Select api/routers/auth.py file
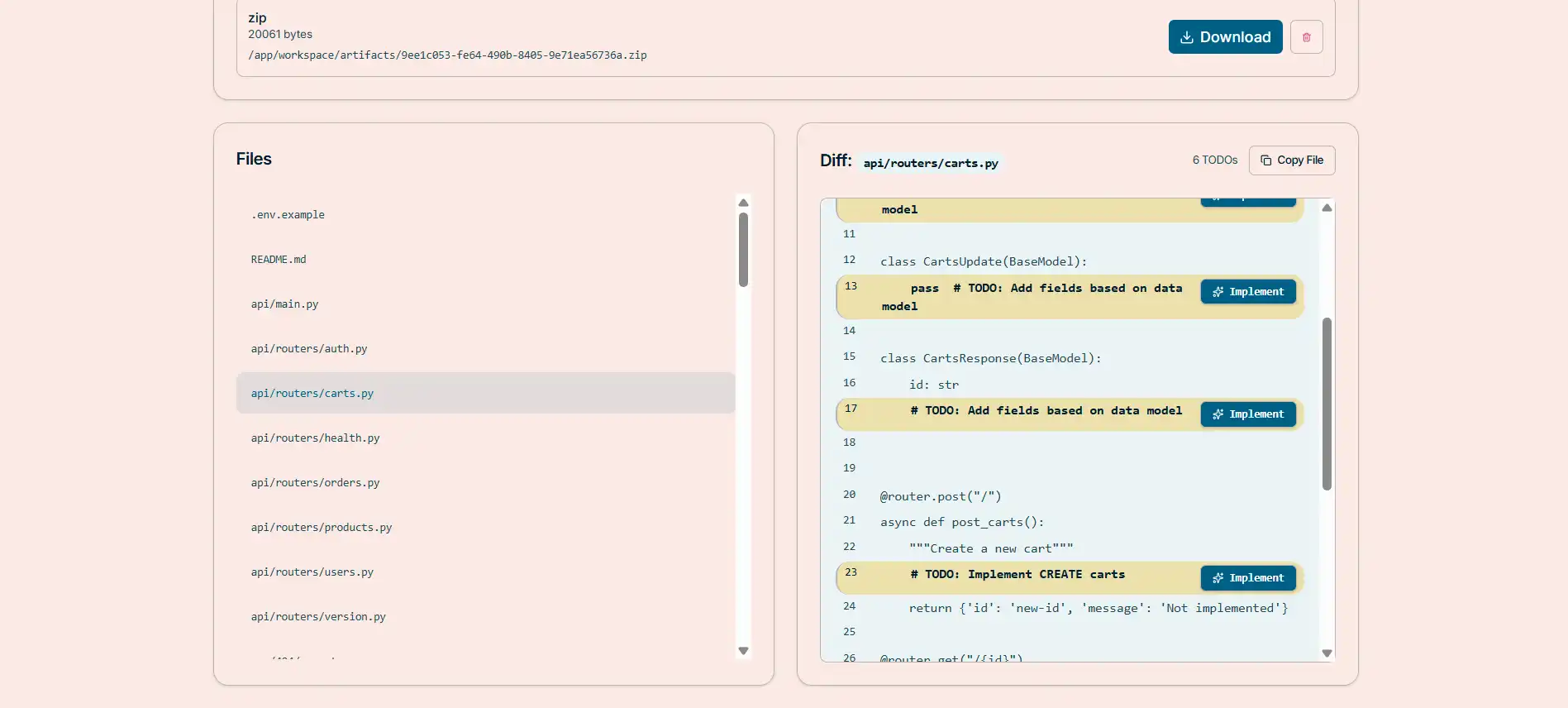 [486, 349]
